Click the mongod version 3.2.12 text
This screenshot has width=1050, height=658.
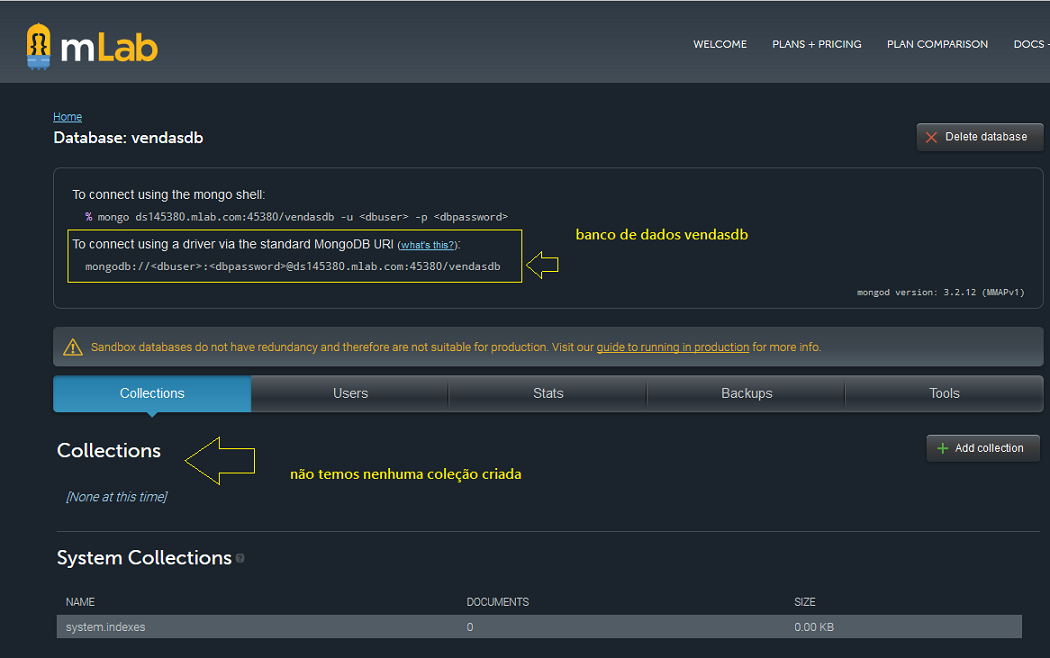(x=941, y=293)
